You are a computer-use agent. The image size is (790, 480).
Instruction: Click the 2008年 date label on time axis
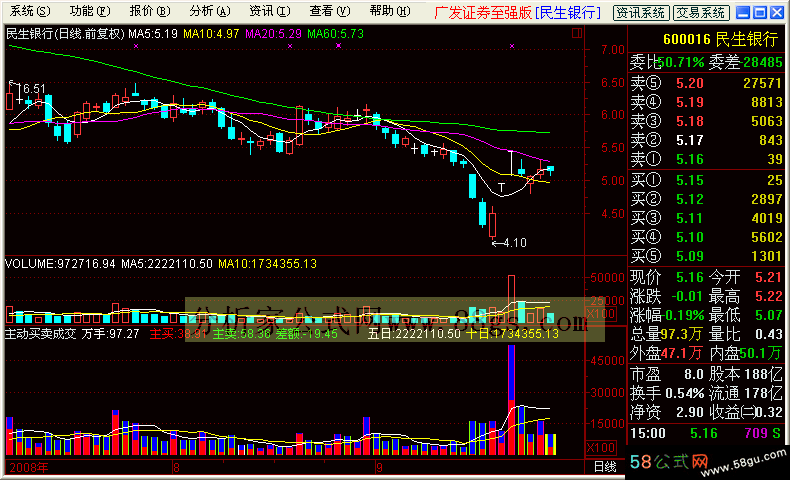pyautogui.click(x=28, y=467)
